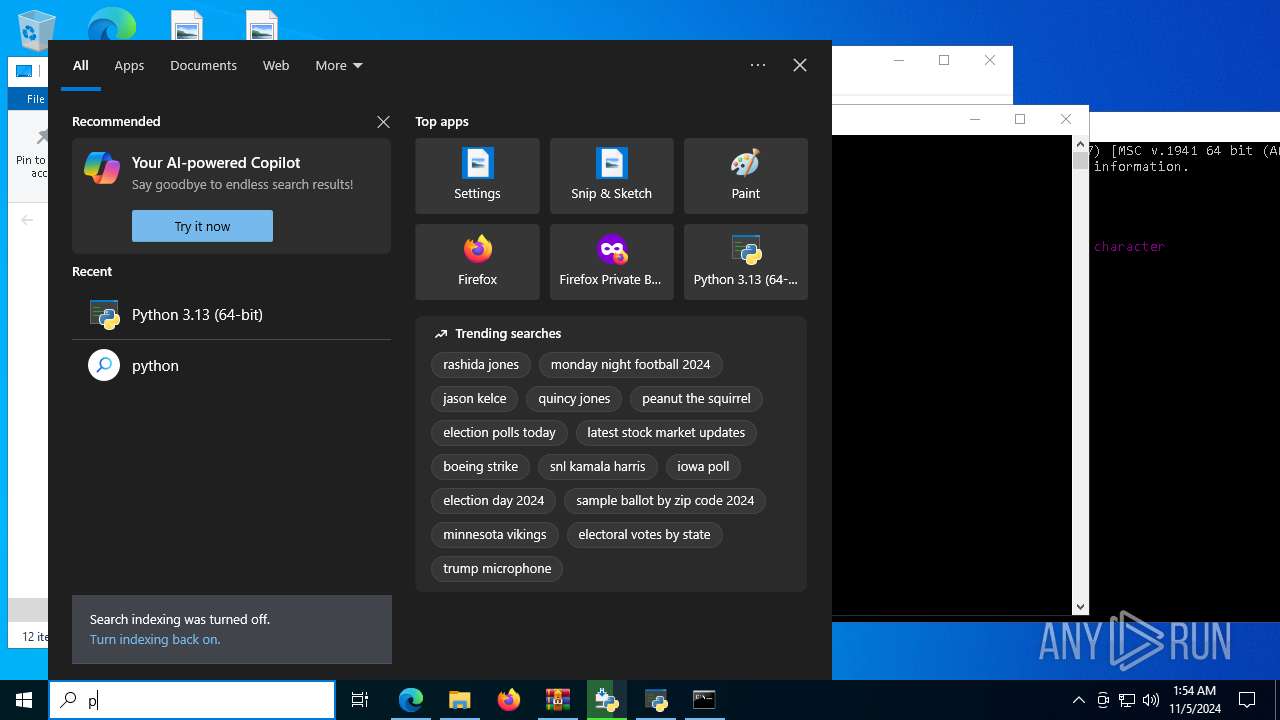Open Paint from Top apps

(x=745, y=176)
